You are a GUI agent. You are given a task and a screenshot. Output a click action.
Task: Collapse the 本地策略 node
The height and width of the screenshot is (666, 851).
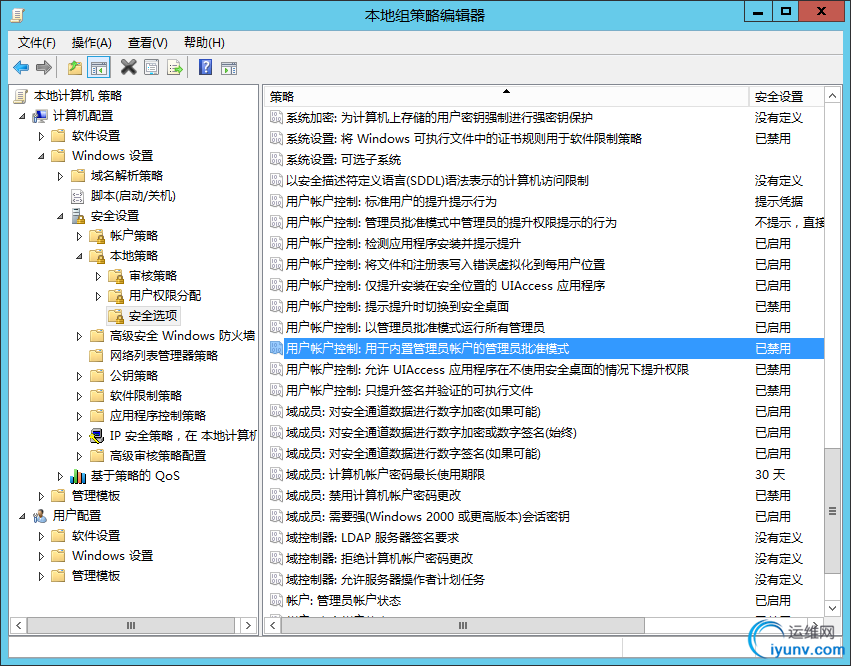(x=79, y=256)
